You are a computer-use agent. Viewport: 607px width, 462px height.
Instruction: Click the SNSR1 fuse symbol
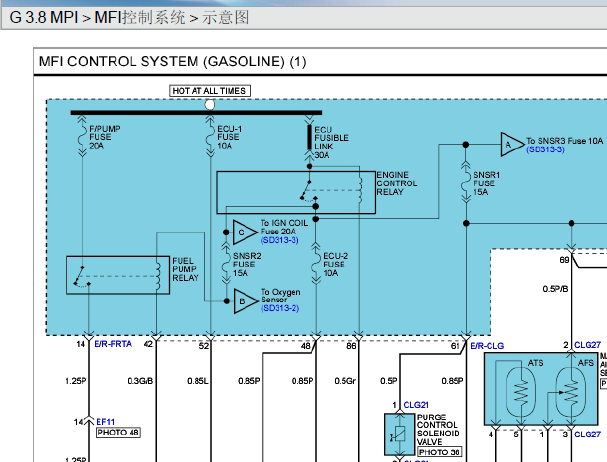[x=466, y=183]
